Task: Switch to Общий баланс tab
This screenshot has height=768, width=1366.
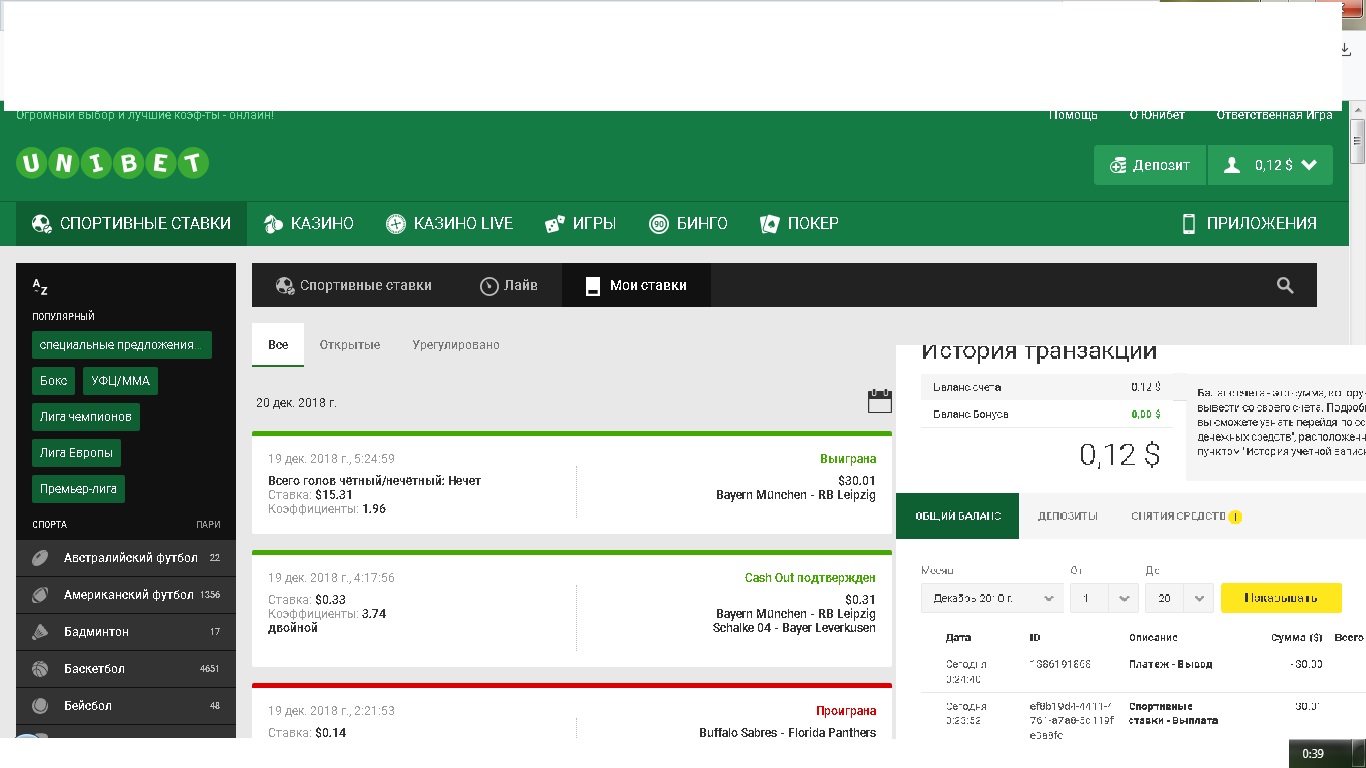Action: pyautogui.click(x=957, y=516)
